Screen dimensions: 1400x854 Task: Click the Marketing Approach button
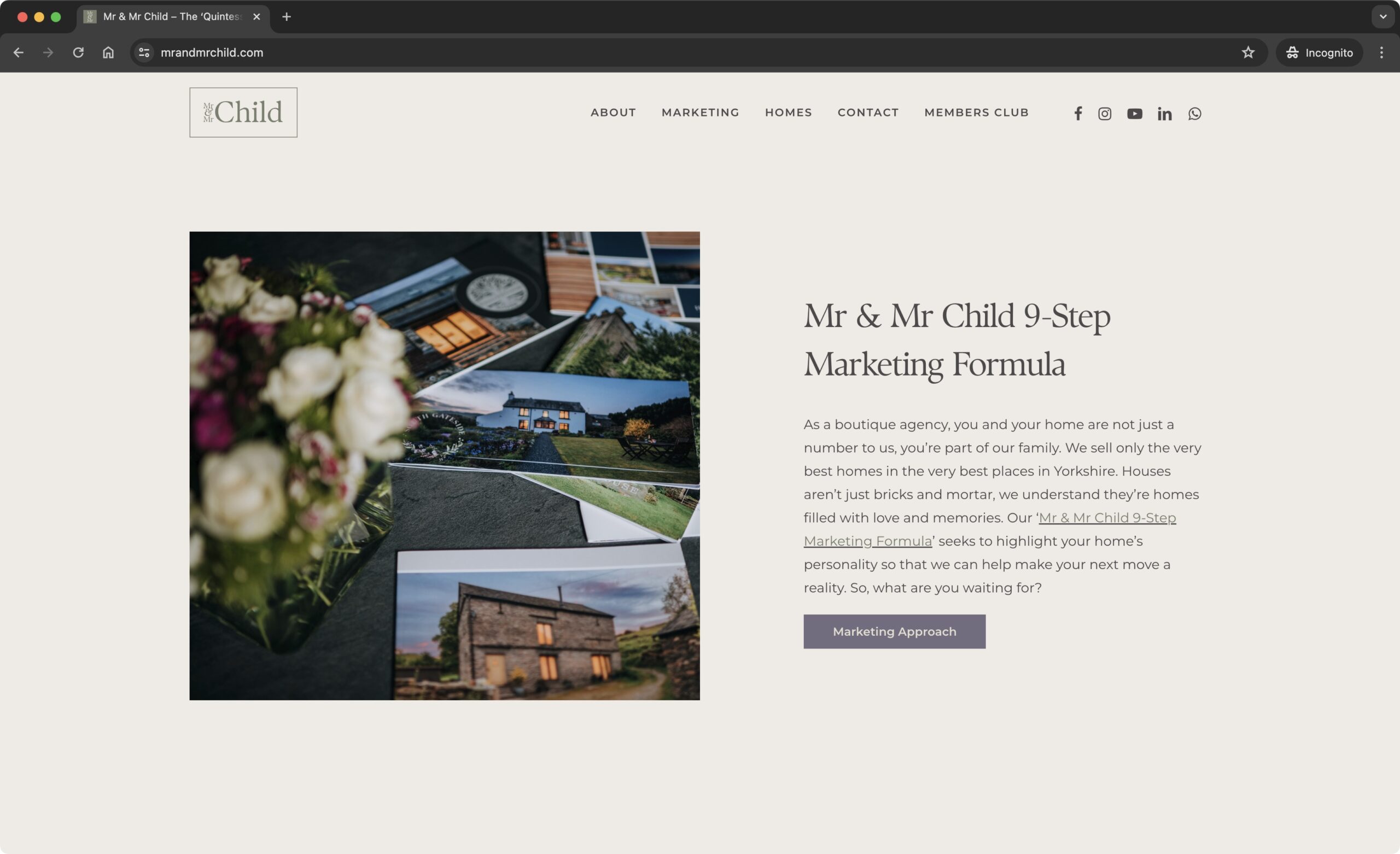tap(894, 631)
